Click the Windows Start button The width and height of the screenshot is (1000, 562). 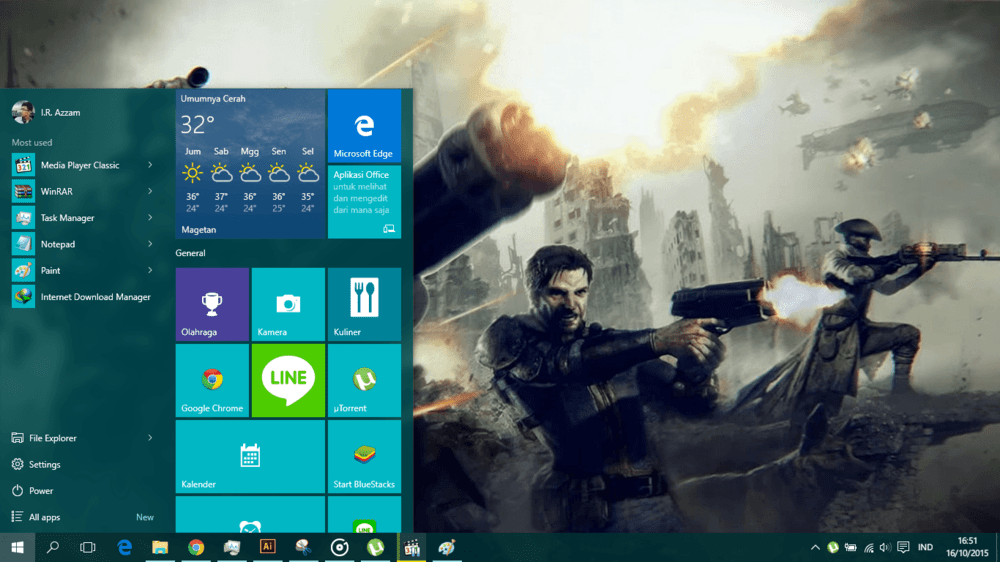coord(17,547)
